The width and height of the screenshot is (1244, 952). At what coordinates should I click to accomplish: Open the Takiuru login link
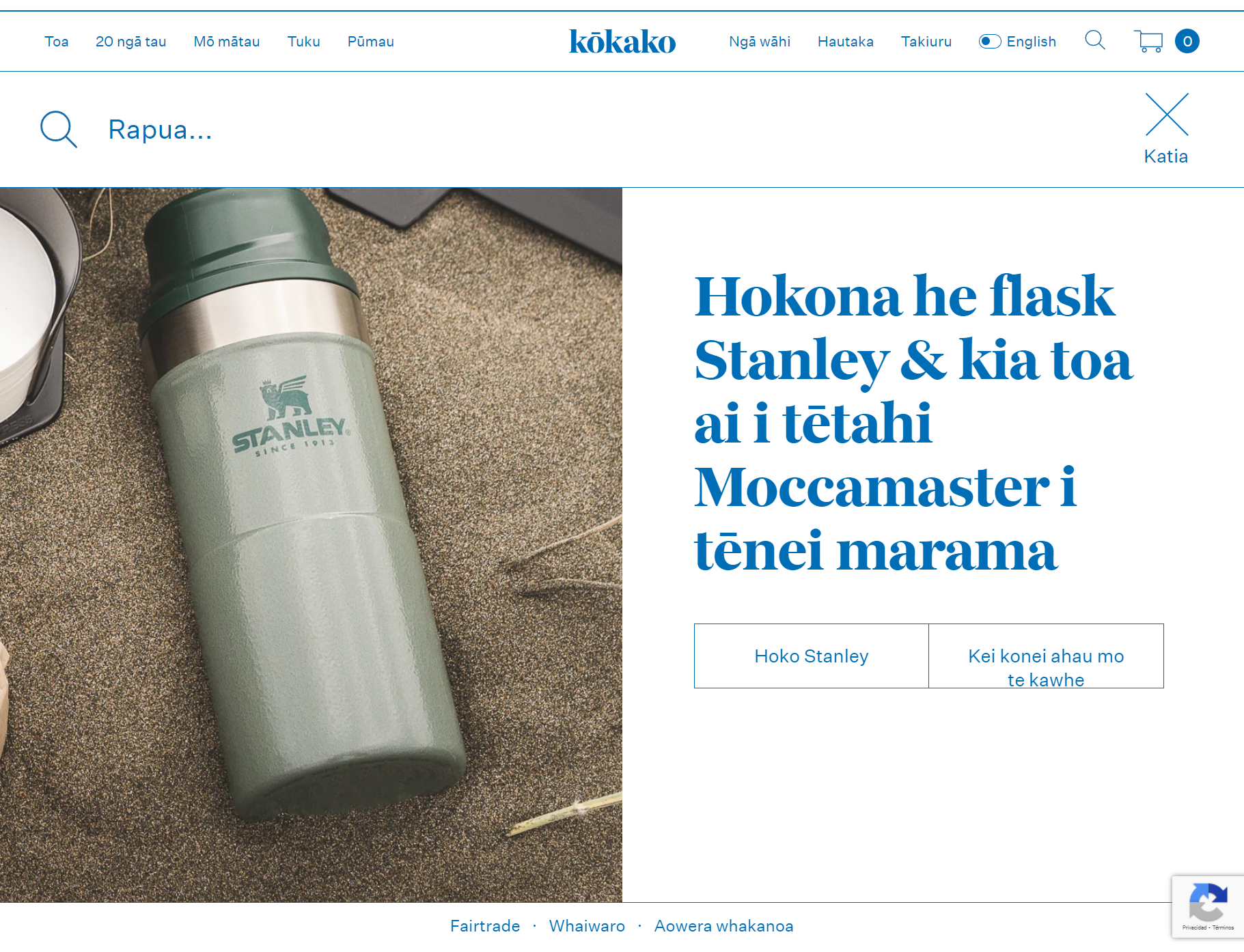click(x=926, y=42)
